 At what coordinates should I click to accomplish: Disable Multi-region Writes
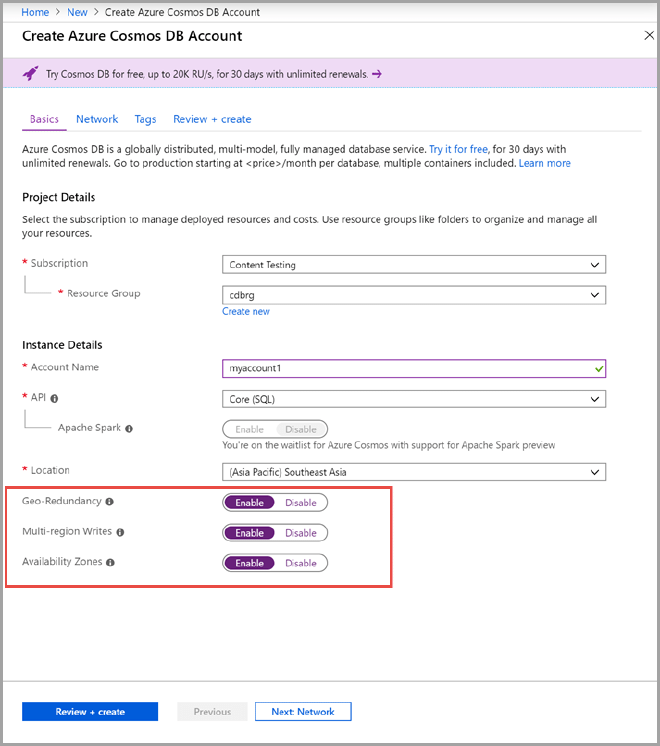pyautogui.click(x=301, y=533)
